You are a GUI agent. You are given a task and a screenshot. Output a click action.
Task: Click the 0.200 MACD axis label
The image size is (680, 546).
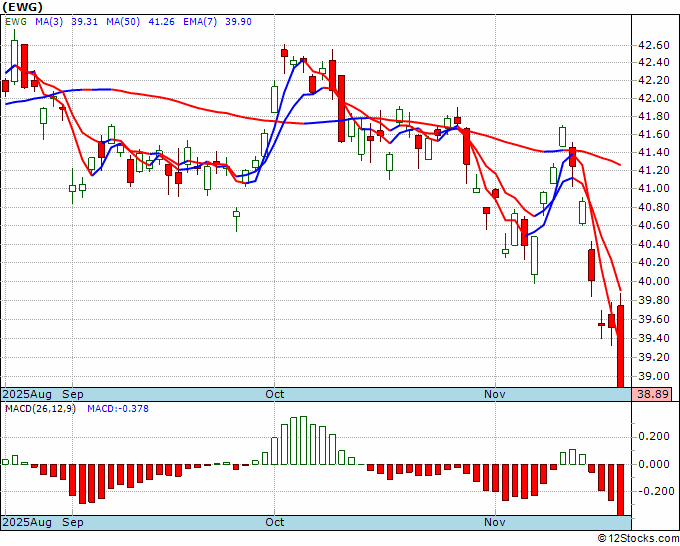654,436
